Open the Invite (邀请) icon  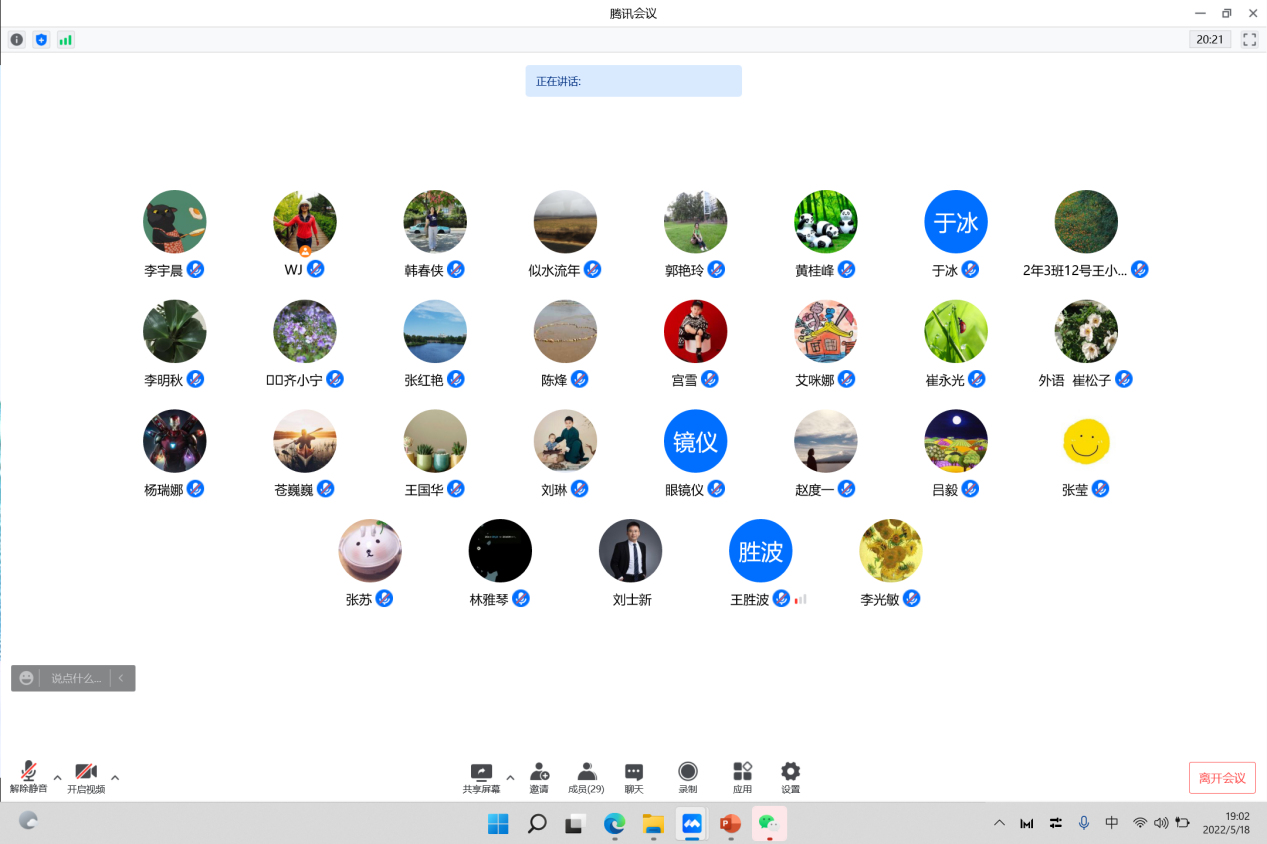(x=539, y=777)
